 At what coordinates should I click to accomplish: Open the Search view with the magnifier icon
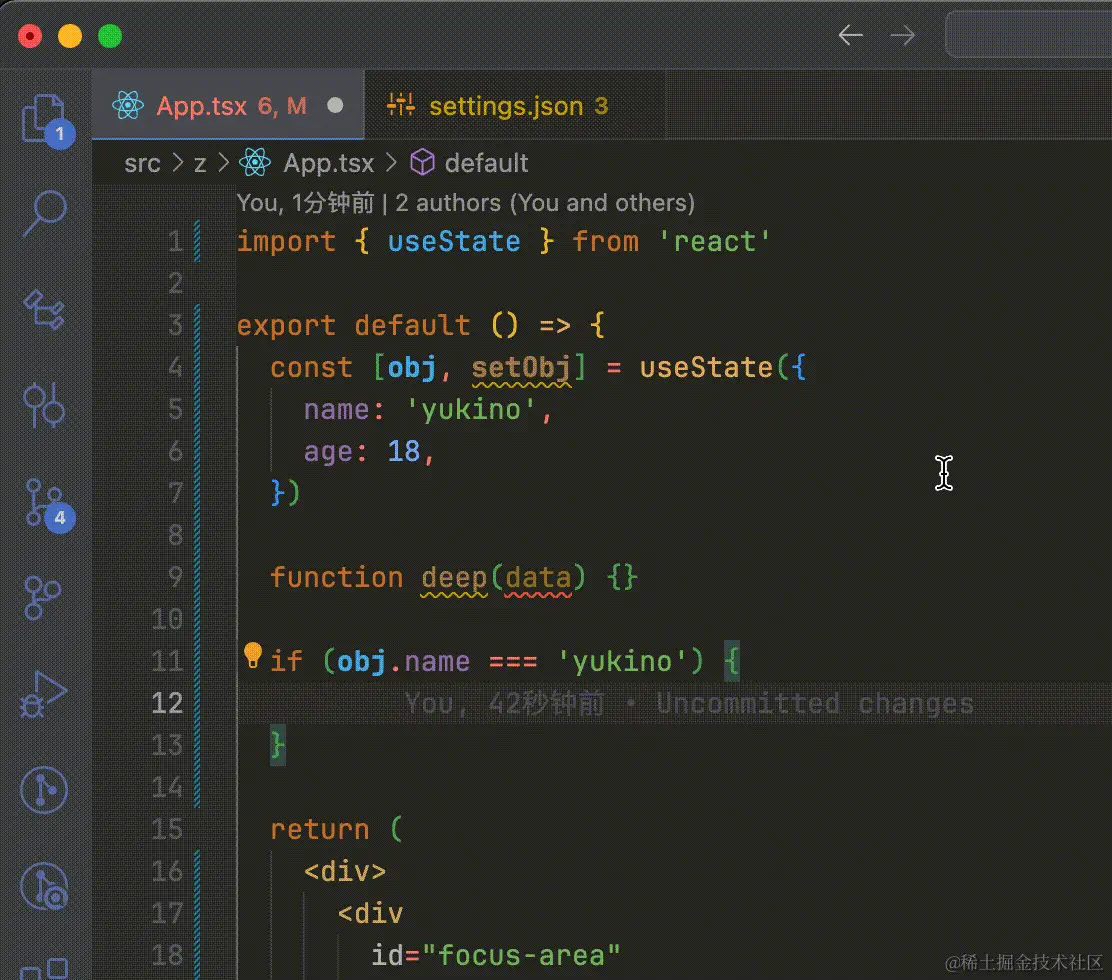click(45, 212)
